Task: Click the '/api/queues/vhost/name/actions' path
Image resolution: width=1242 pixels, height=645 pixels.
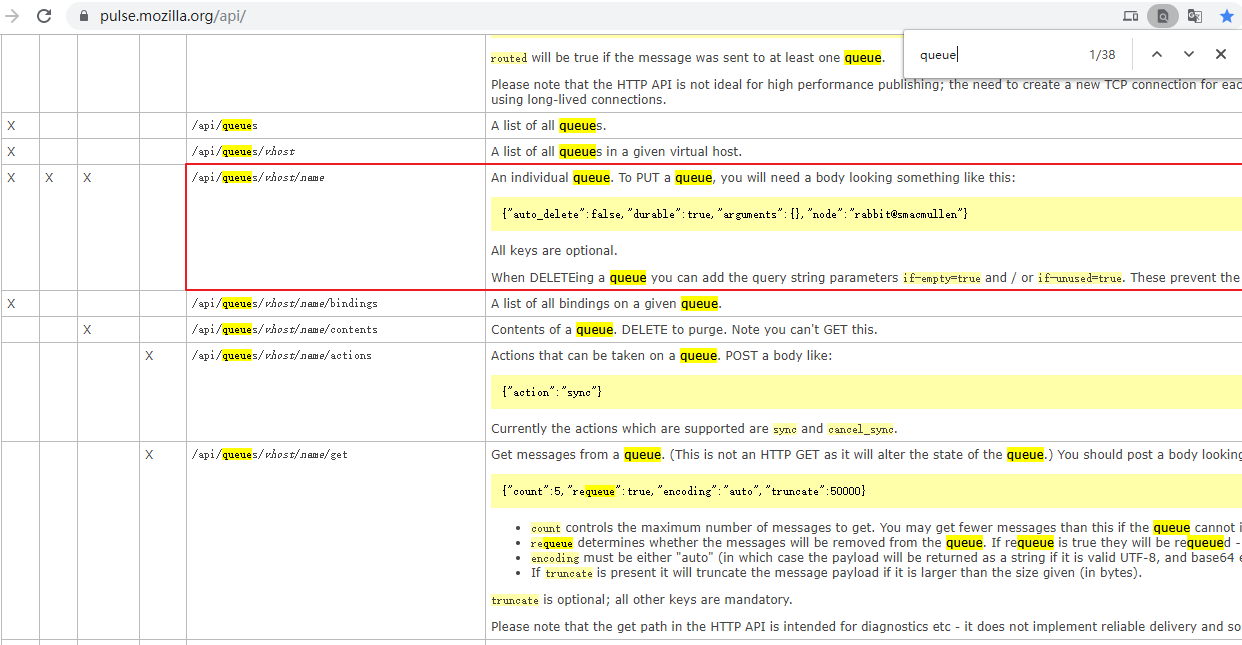Action: pyautogui.click(x=282, y=355)
